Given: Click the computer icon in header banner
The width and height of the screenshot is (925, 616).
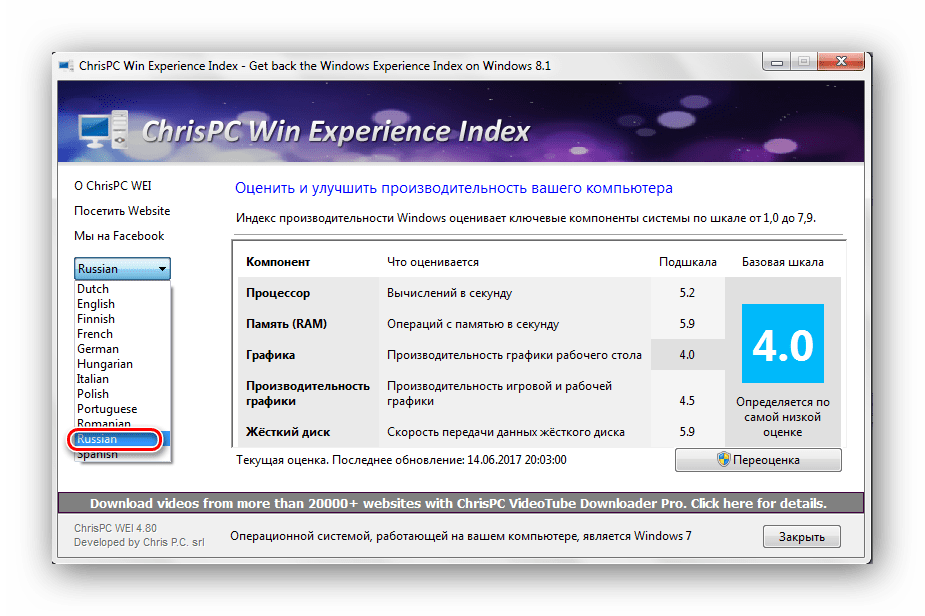Looking at the screenshot, I should click(103, 129).
